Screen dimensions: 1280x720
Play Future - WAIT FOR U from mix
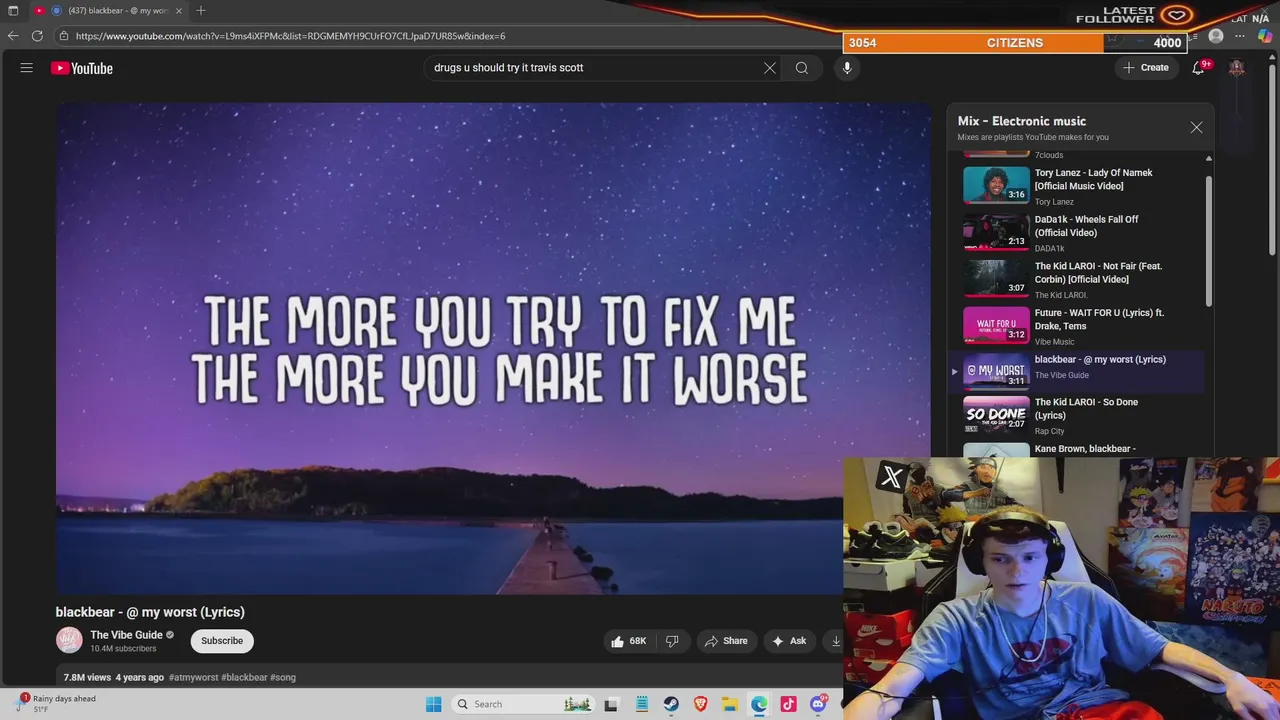click(x=1083, y=326)
